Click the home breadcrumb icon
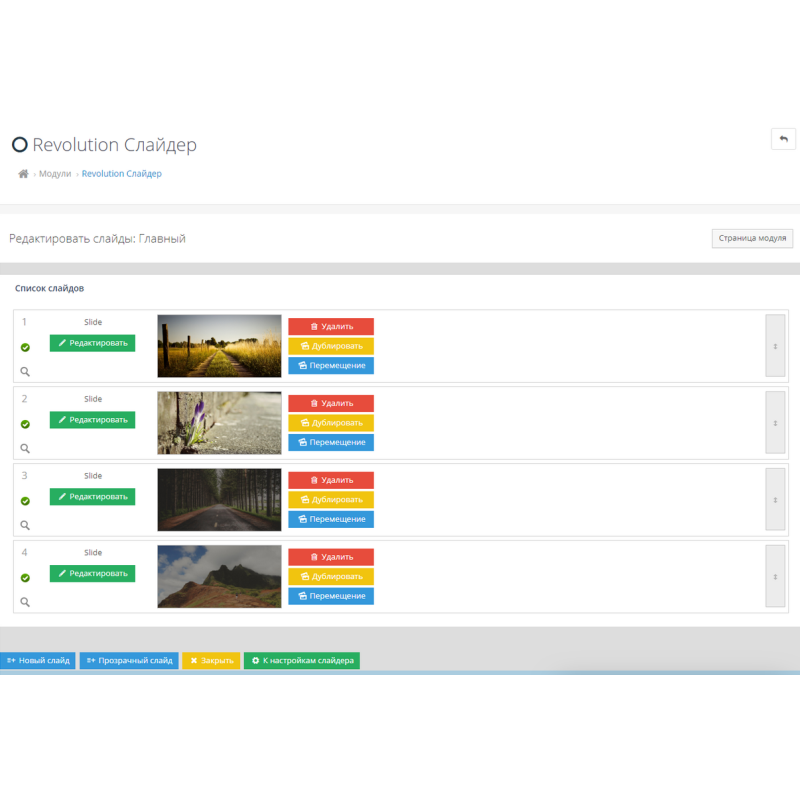 click(x=22, y=173)
